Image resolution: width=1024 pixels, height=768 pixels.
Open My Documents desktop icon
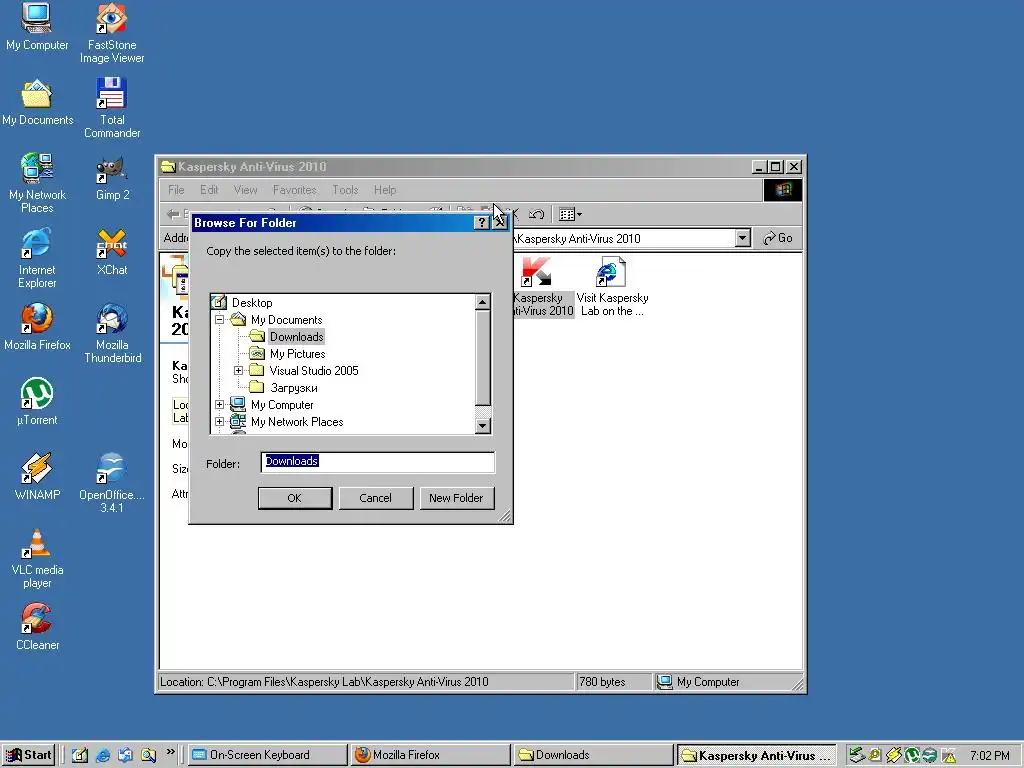(x=37, y=103)
